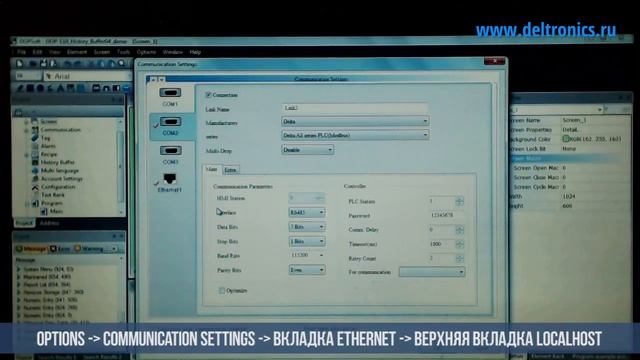Image resolution: width=640 pixels, height=360 pixels.
Task: Select the Text Bank tree item
Action: (x=53, y=195)
